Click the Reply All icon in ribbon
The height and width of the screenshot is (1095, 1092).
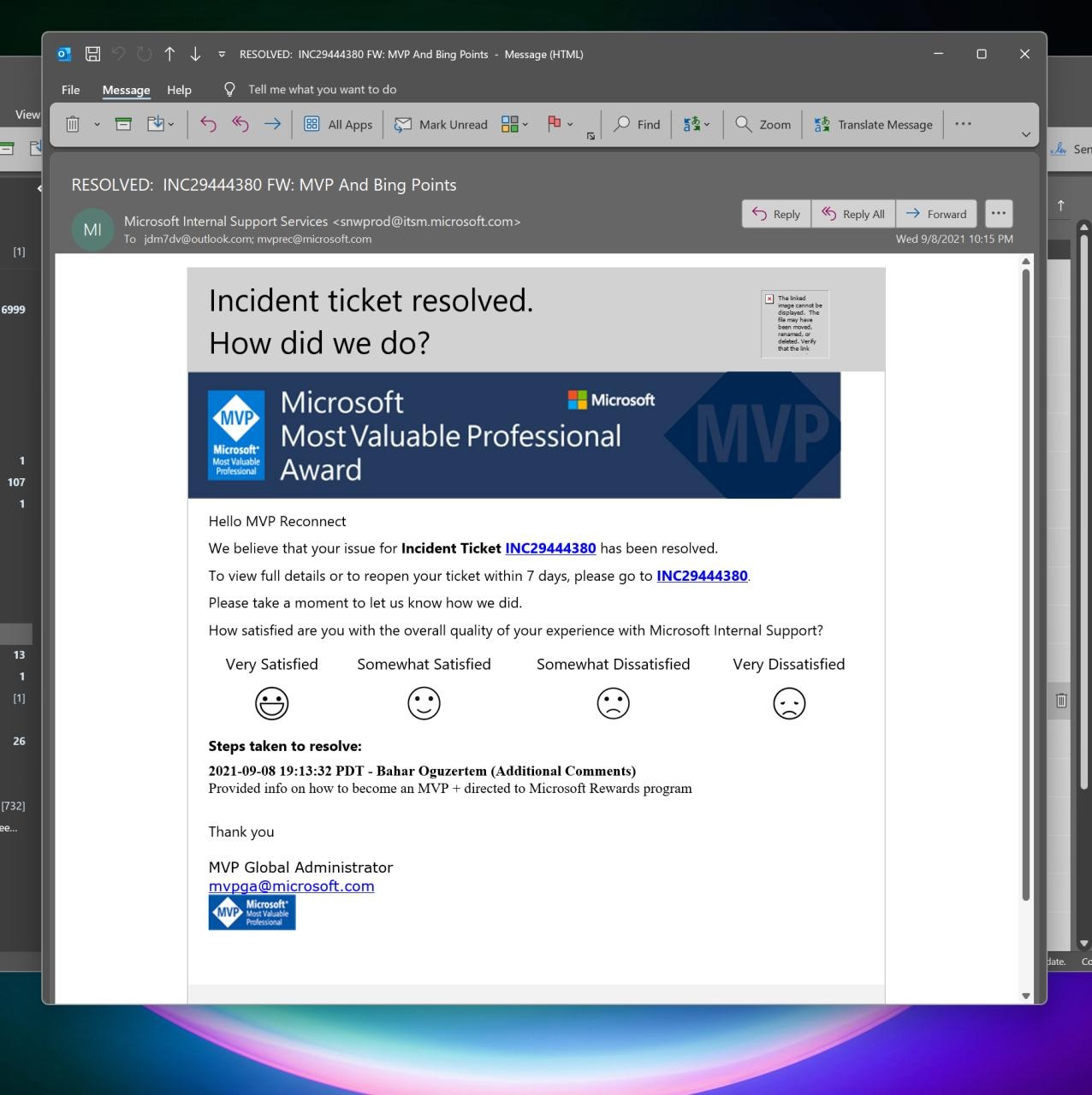240,124
